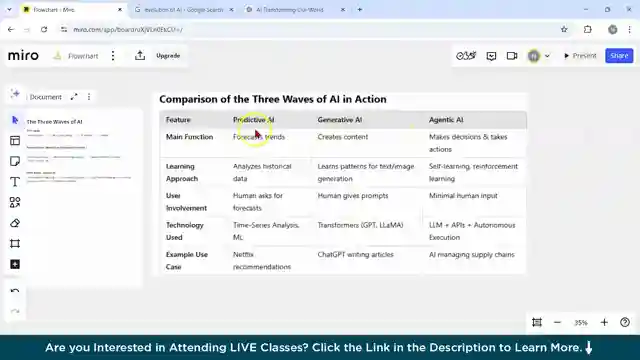Image resolution: width=640 pixels, height=360 pixels.
Task: Click the ChatGPT writing articles cell
Action: point(356,254)
